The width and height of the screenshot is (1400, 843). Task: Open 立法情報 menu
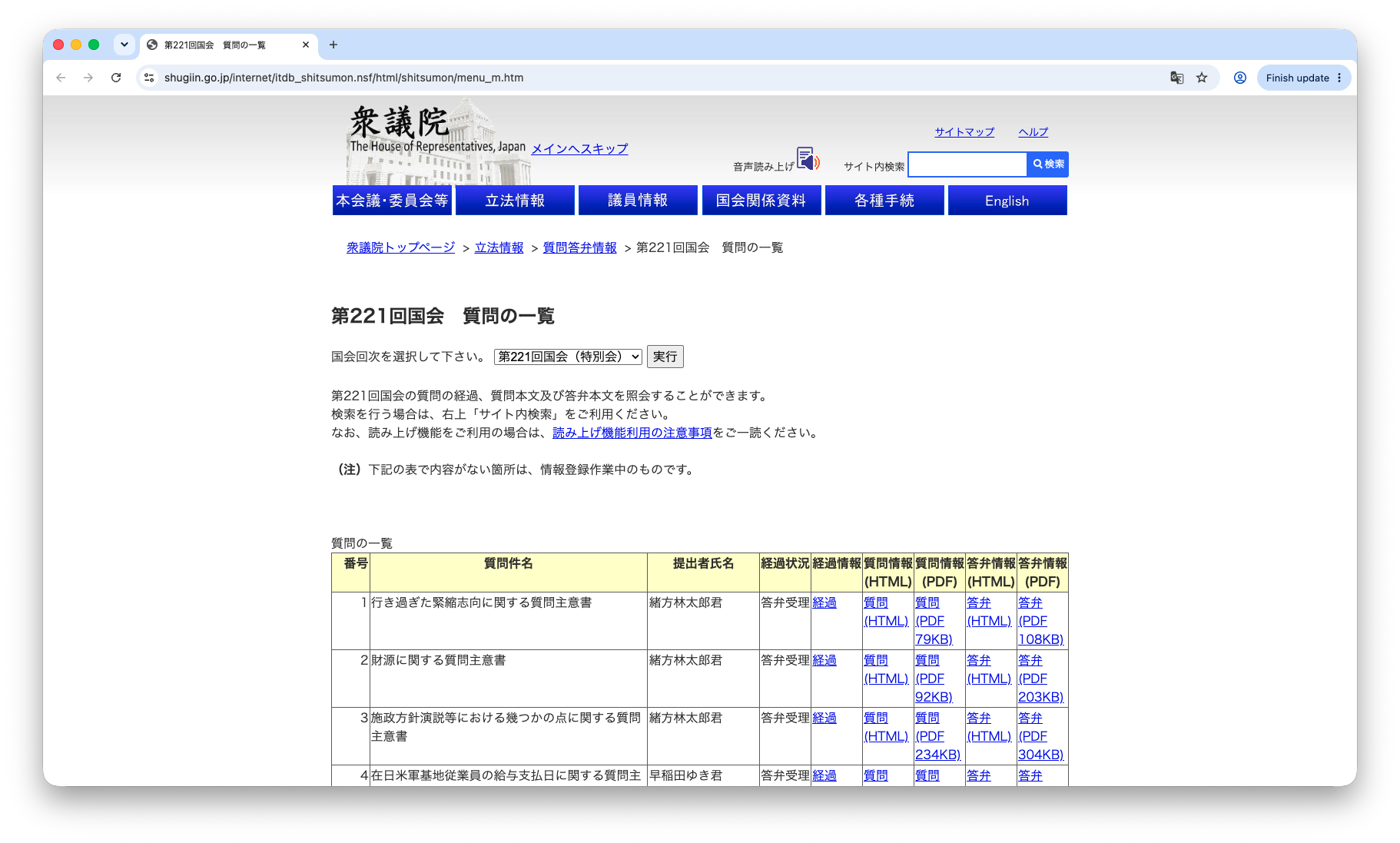tap(515, 201)
